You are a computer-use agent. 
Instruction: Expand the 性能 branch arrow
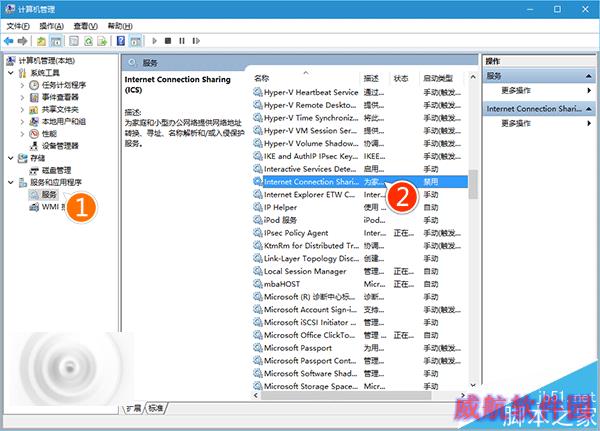[x=22, y=134]
